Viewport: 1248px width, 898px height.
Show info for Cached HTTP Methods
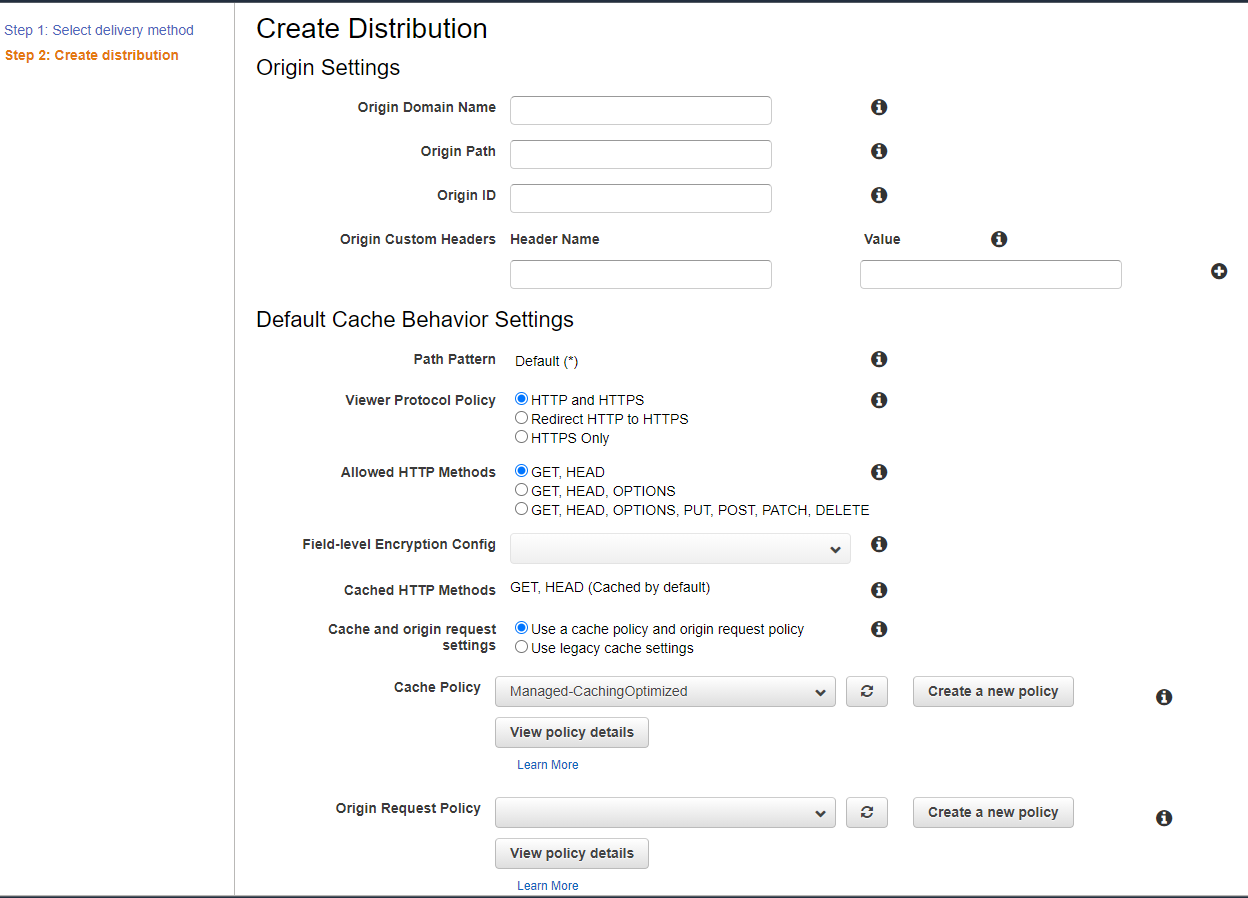879,590
